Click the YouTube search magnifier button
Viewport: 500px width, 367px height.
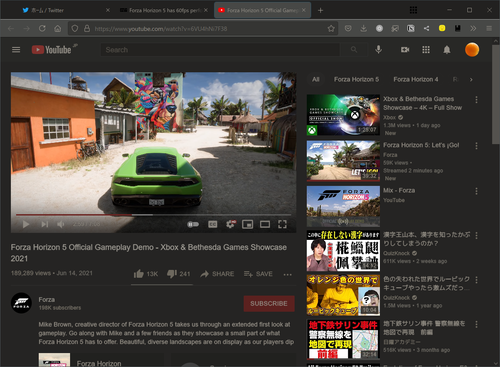click(354, 50)
